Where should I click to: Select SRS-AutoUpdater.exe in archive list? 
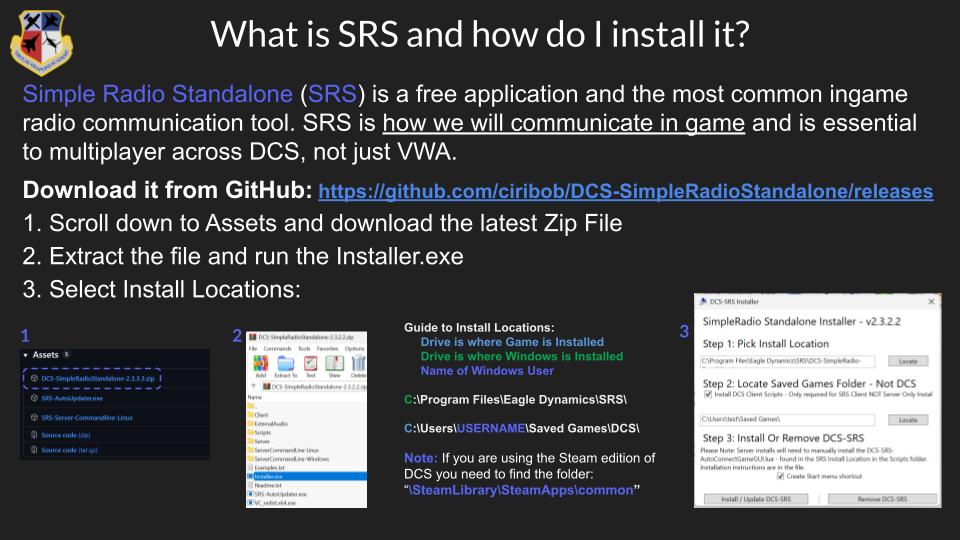coord(306,493)
